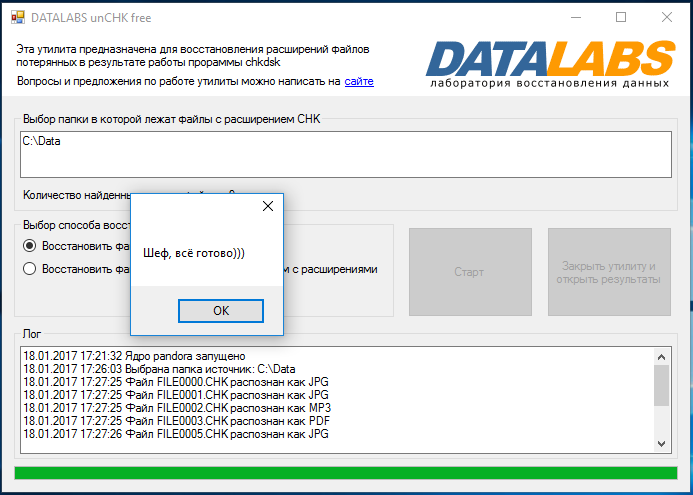
Task: Click 'Выбор папки' group label
Action: click(171, 119)
